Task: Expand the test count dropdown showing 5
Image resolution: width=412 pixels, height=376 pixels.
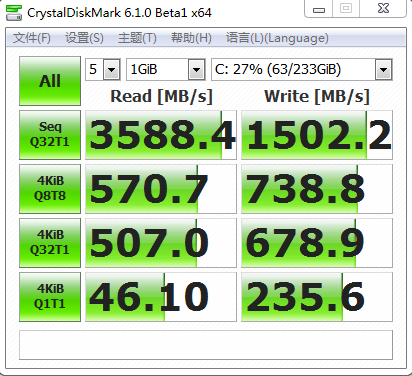Action: tap(111, 70)
